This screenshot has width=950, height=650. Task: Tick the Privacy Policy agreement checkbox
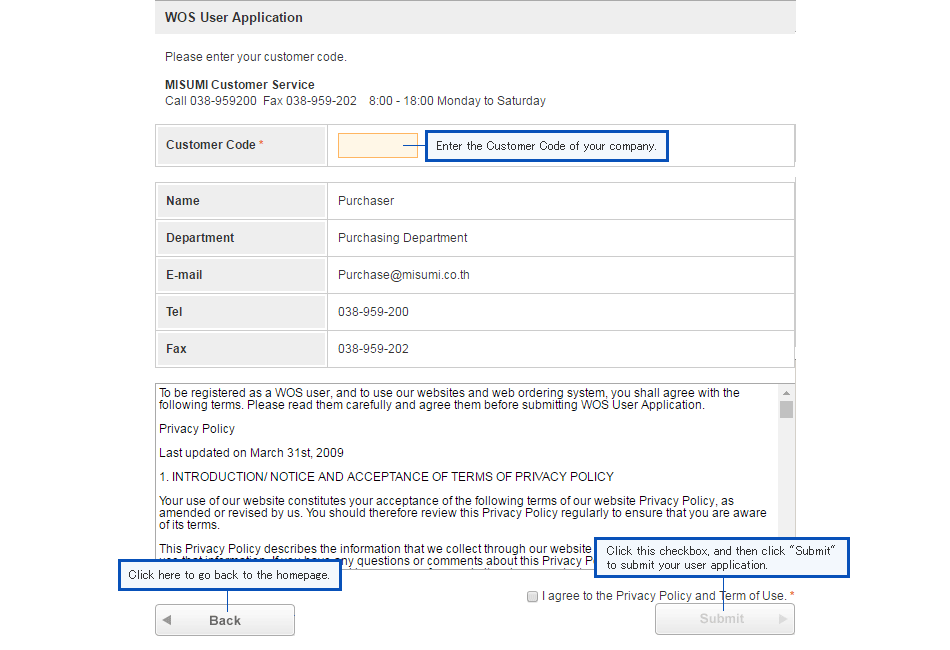[533, 597]
